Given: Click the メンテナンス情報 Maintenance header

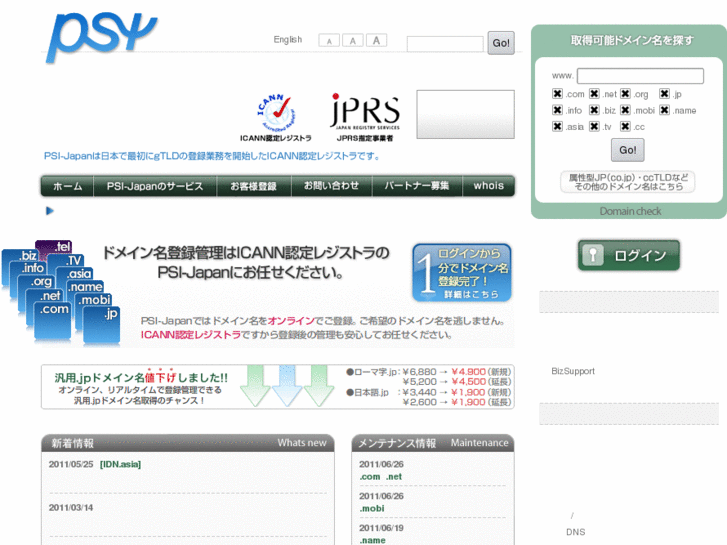Looking at the screenshot, I should pos(433,443).
